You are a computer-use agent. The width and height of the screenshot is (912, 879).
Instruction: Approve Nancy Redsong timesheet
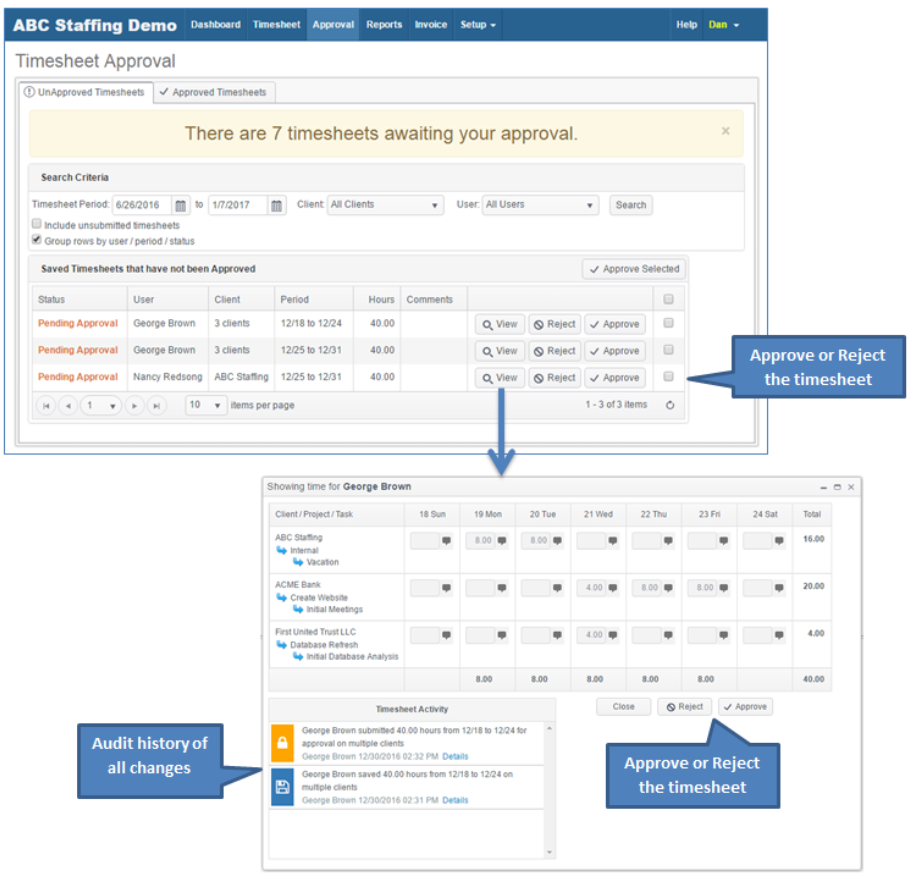pos(615,378)
